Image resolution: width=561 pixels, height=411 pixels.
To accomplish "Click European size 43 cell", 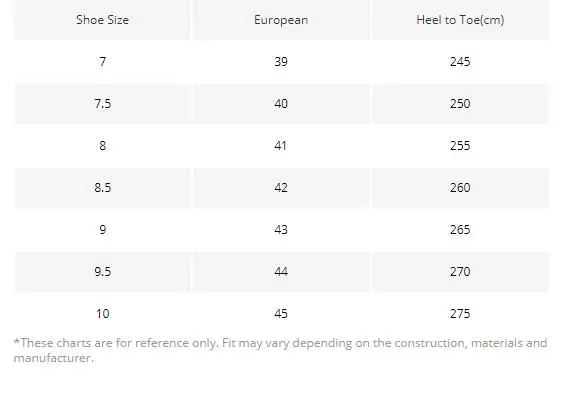I will click(x=281, y=230).
